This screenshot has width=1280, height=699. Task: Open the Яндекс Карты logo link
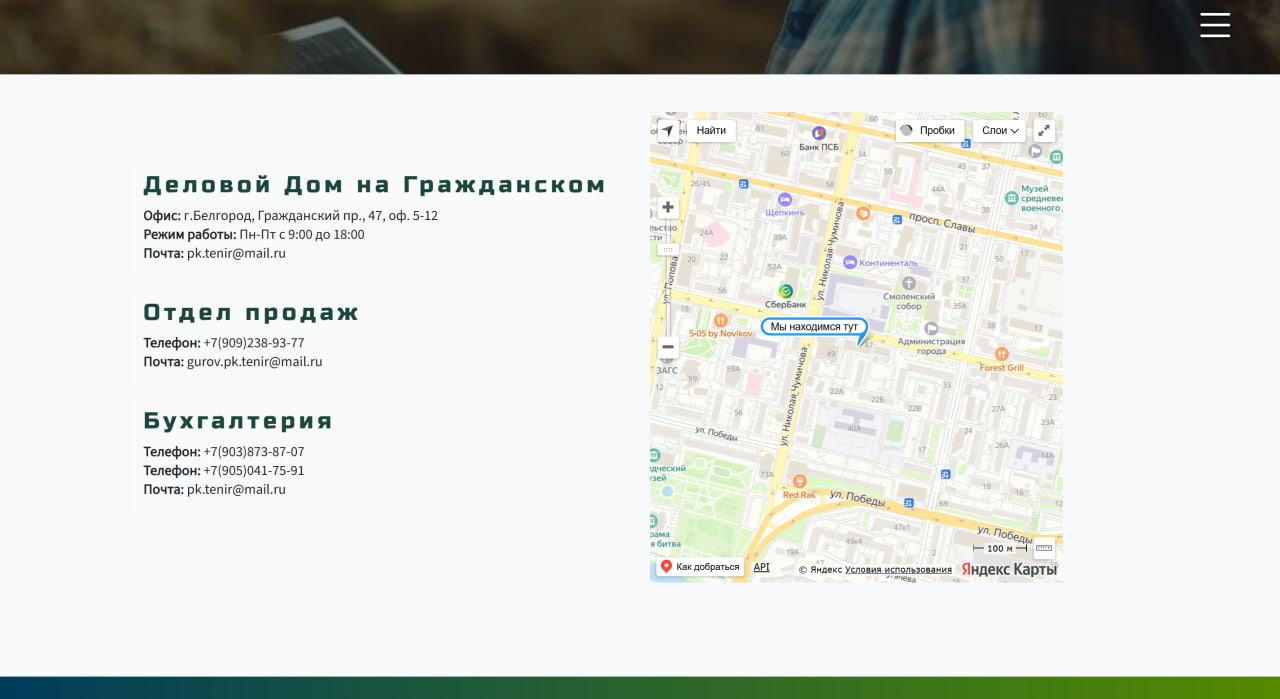(x=1008, y=569)
